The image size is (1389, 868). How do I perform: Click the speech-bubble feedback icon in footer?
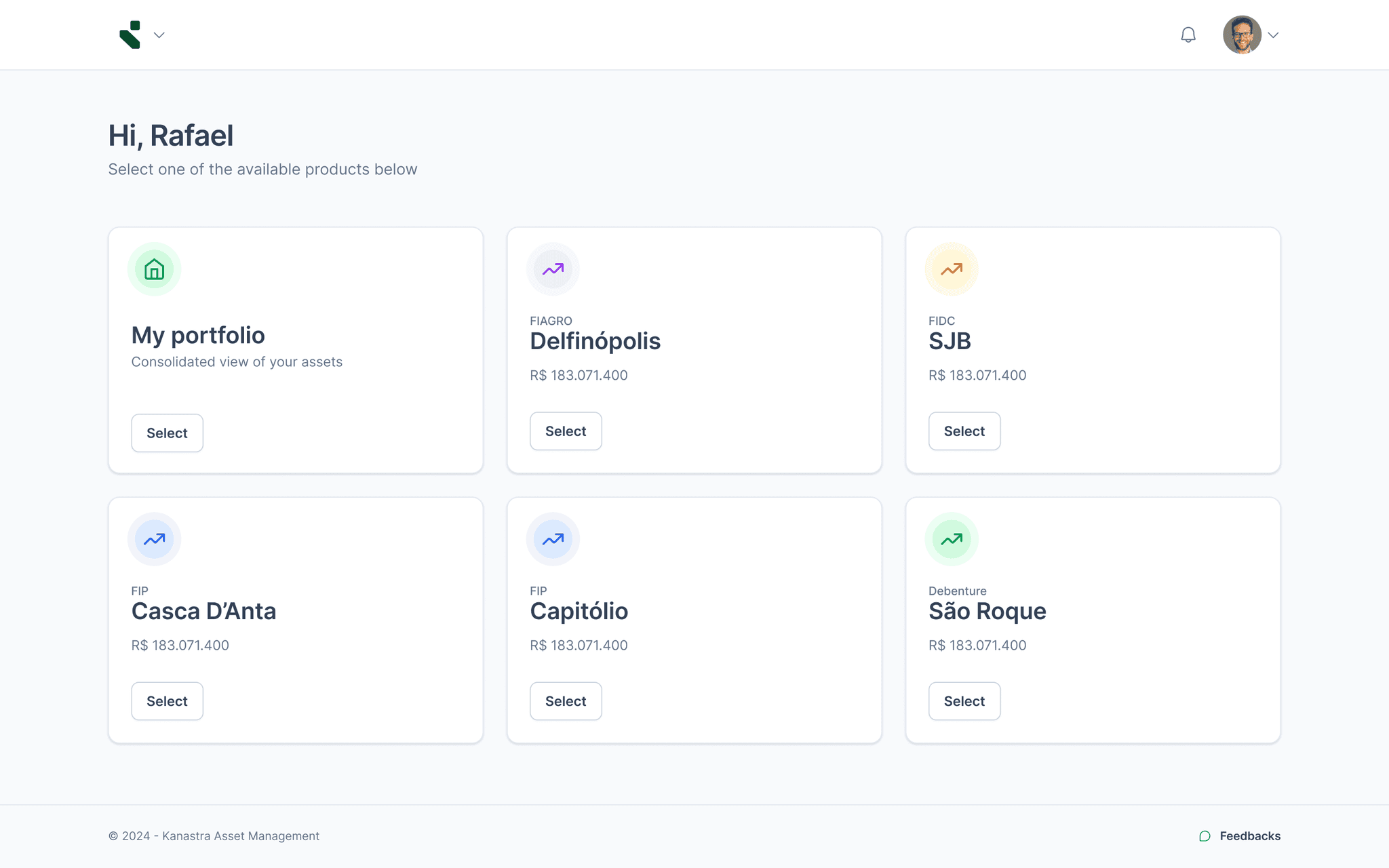click(x=1204, y=836)
